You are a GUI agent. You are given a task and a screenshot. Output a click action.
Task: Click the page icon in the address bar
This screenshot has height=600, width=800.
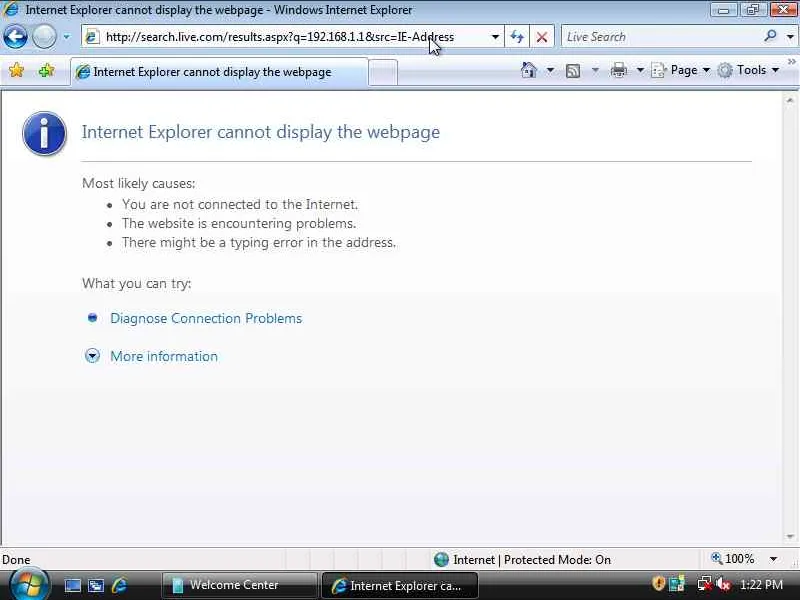pos(92,37)
